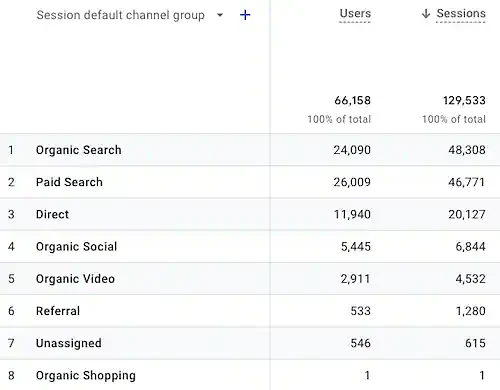500x390 pixels.
Task: Click the total Sessions value 129,533
Action: point(464,100)
